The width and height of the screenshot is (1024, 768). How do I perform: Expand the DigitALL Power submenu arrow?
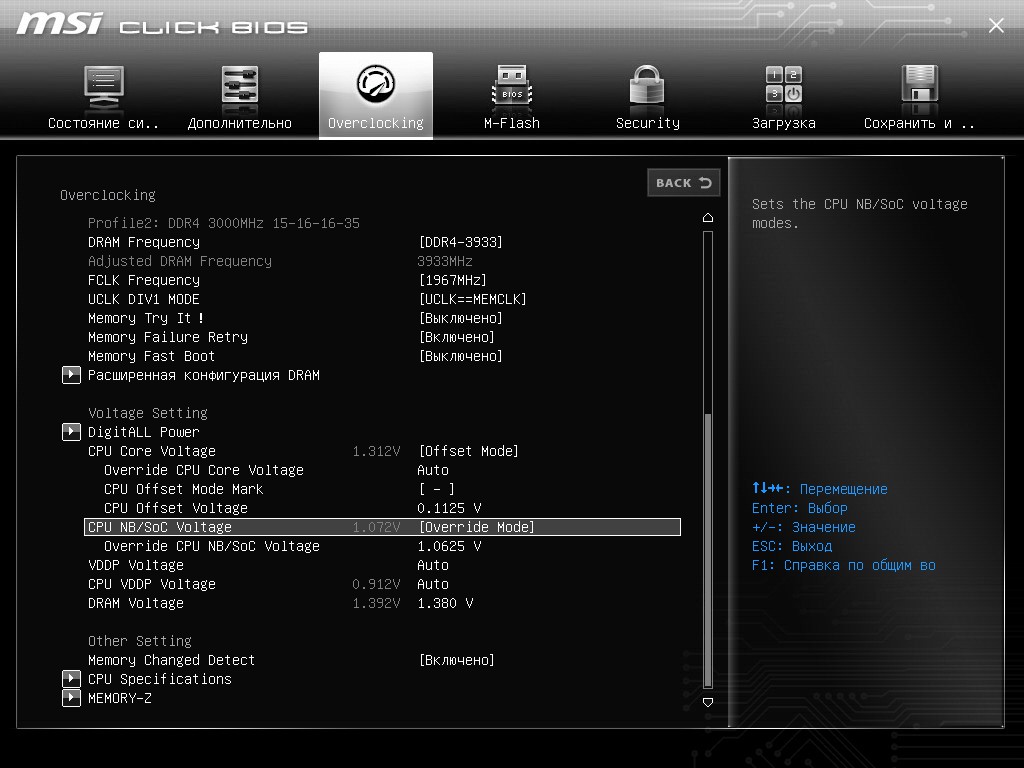pyautogui.click(x=71, y=432)
